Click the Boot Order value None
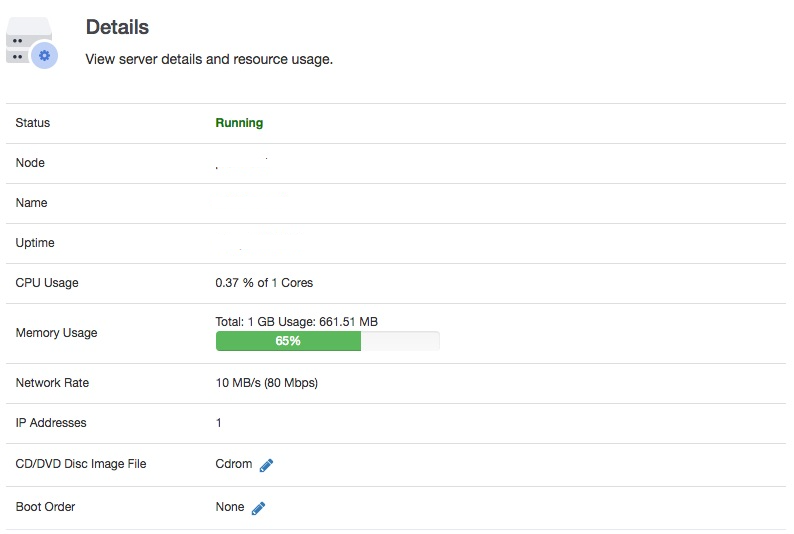The image size is (794, 534). coord(230,507)
